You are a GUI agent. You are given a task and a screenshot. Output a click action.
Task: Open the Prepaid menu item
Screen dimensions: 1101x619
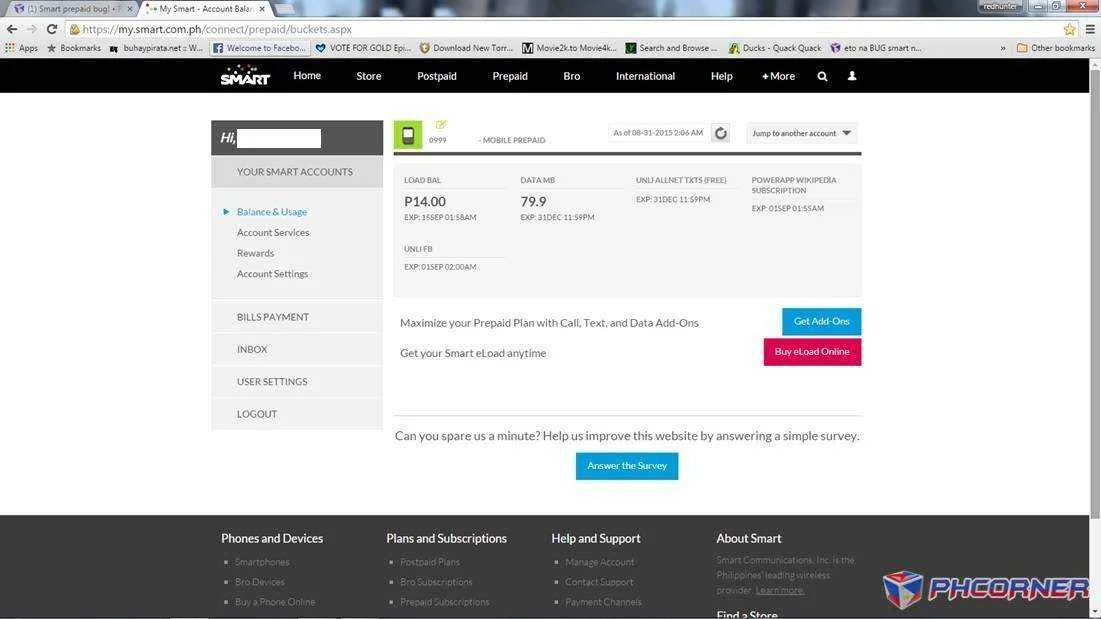tap(510, 76)
